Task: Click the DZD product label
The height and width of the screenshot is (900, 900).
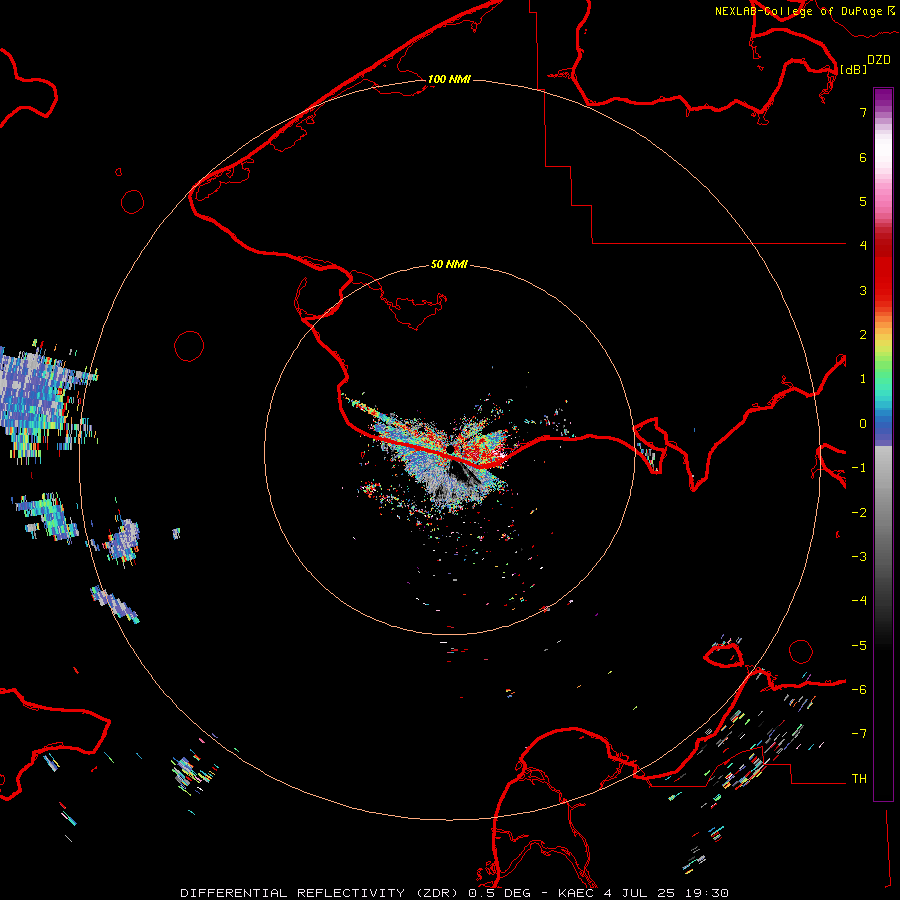Action: pos(878,60)
